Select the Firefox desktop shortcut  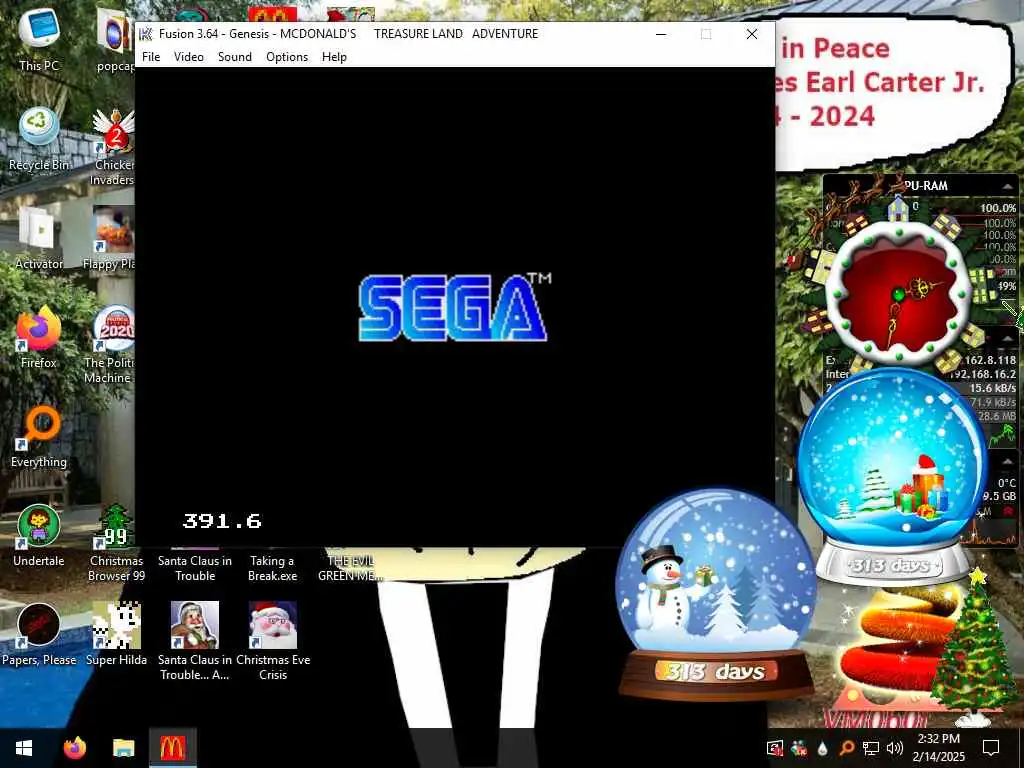point(39,338)
